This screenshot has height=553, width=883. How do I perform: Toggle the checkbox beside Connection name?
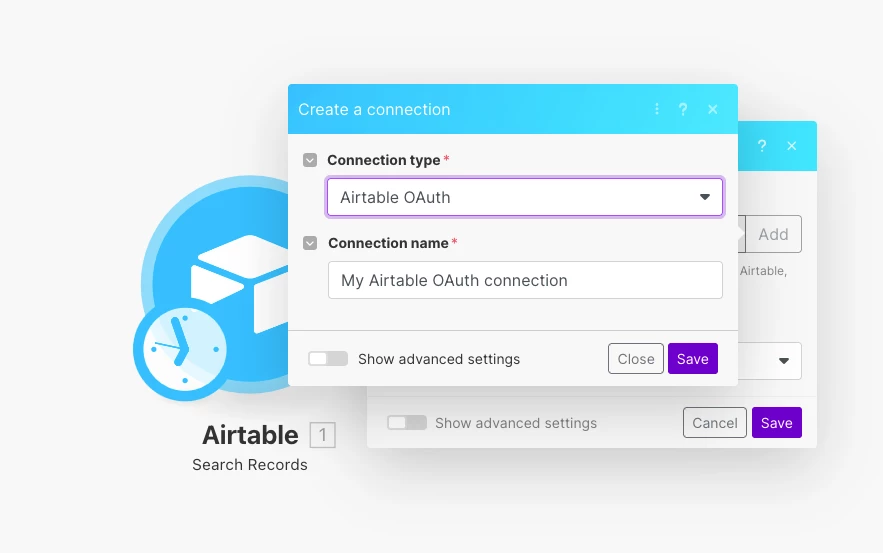(x=310, y=243)
